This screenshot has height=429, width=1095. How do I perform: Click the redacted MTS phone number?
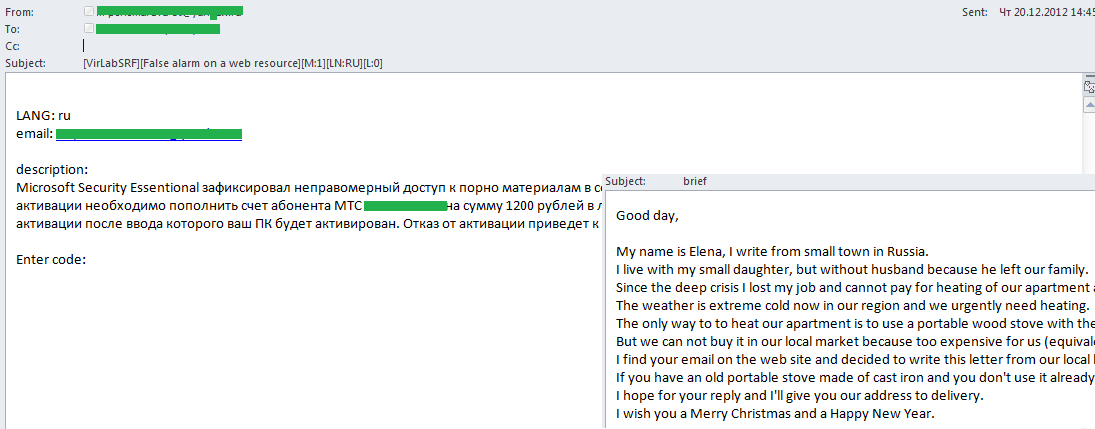(x=405, y=205)
